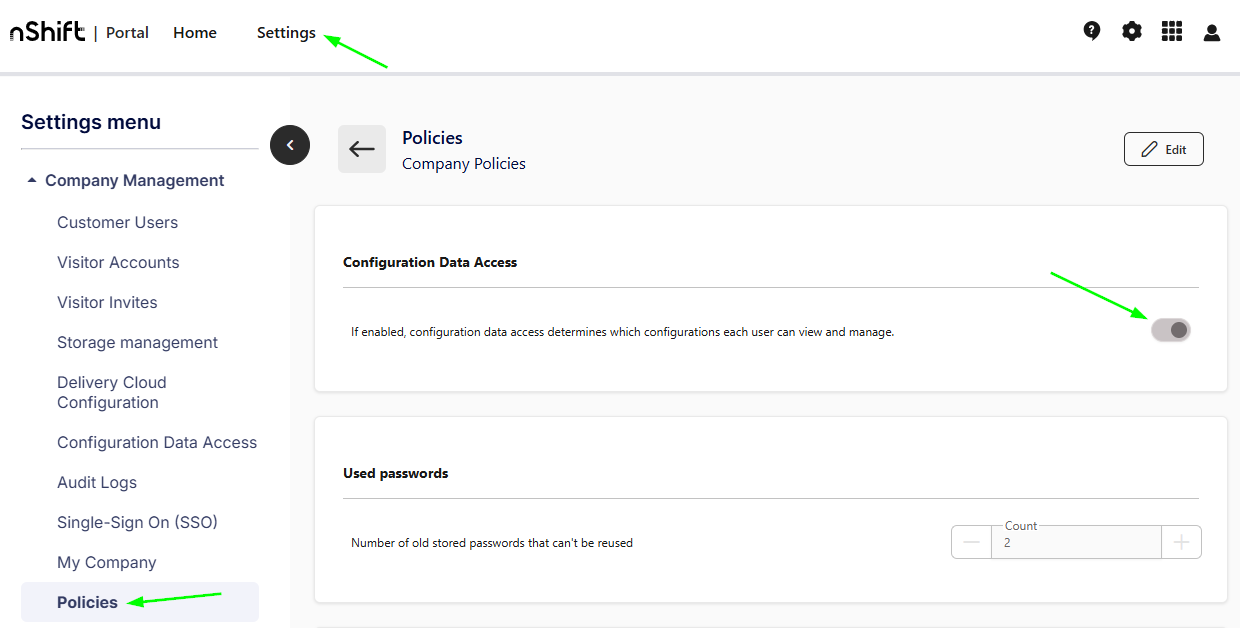Click the Edit button
This screenshot has width=1240, height=628.
click(x=1163, y=148)
